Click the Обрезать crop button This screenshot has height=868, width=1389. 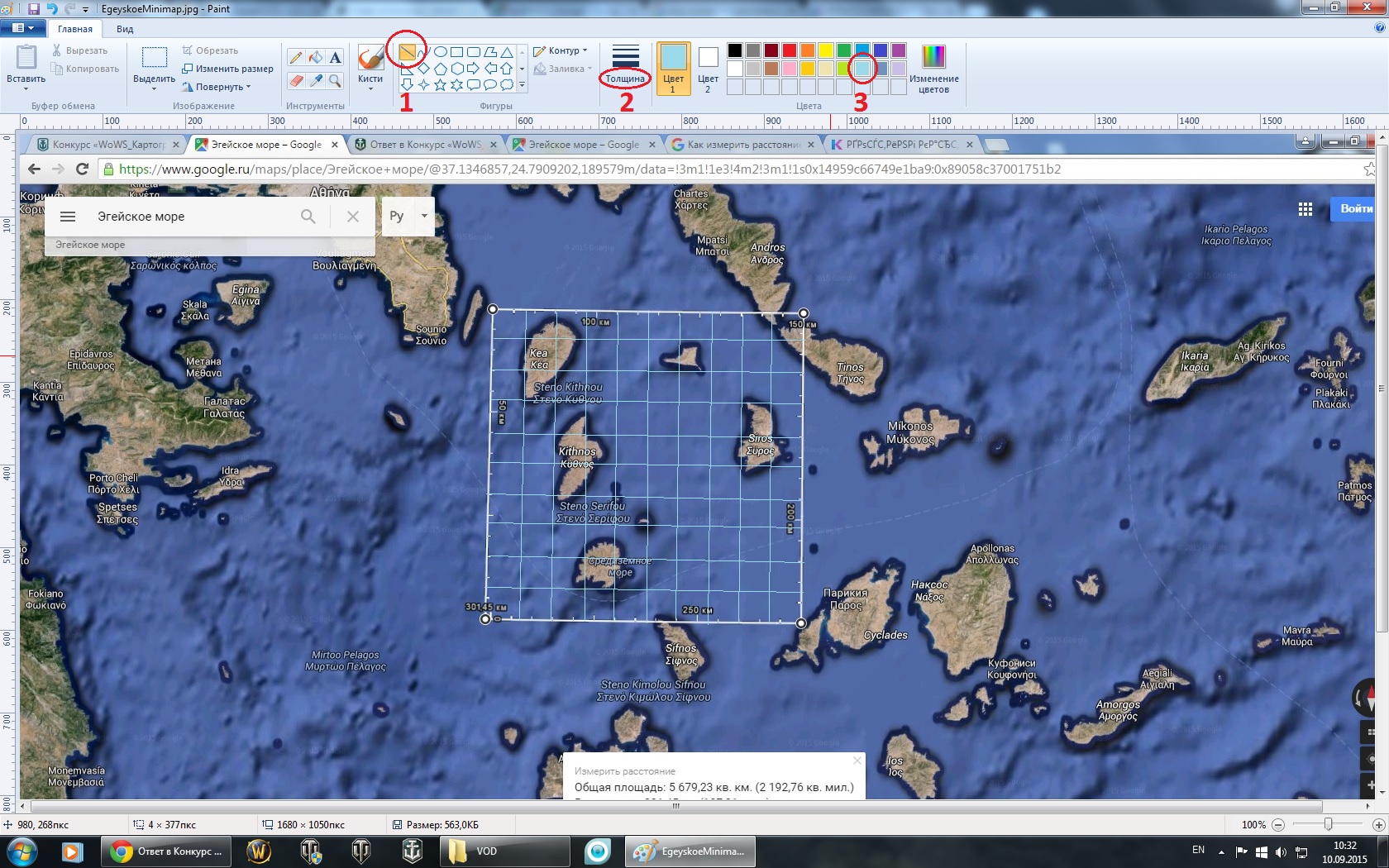[x=211, y=50]
